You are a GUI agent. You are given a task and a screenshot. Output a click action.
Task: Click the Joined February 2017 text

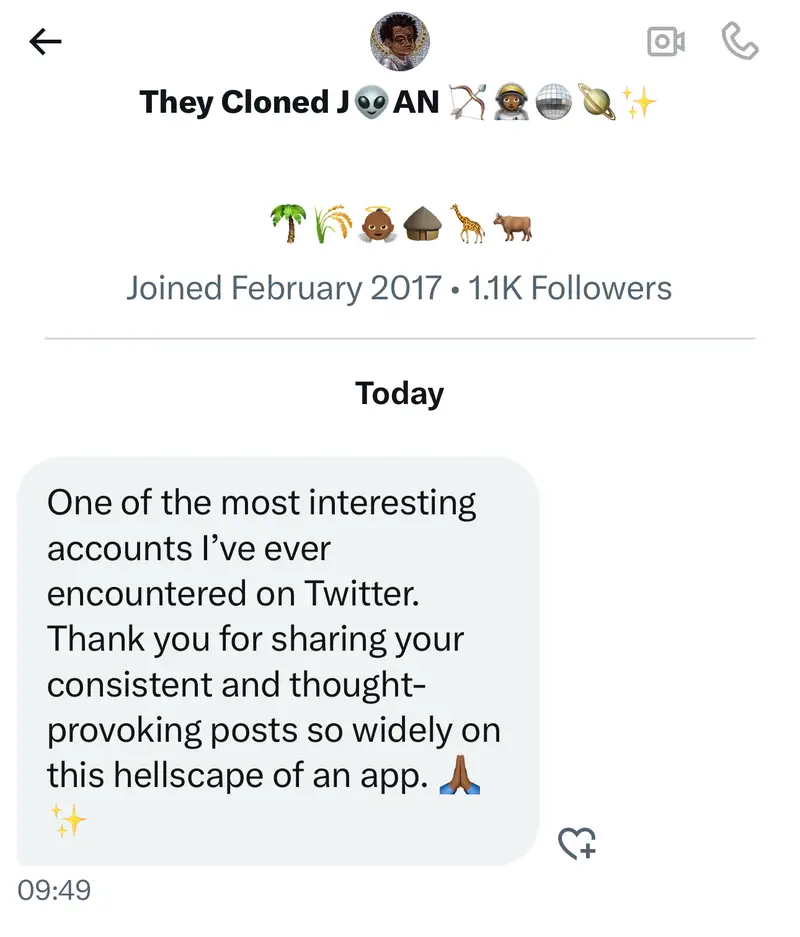283,288
